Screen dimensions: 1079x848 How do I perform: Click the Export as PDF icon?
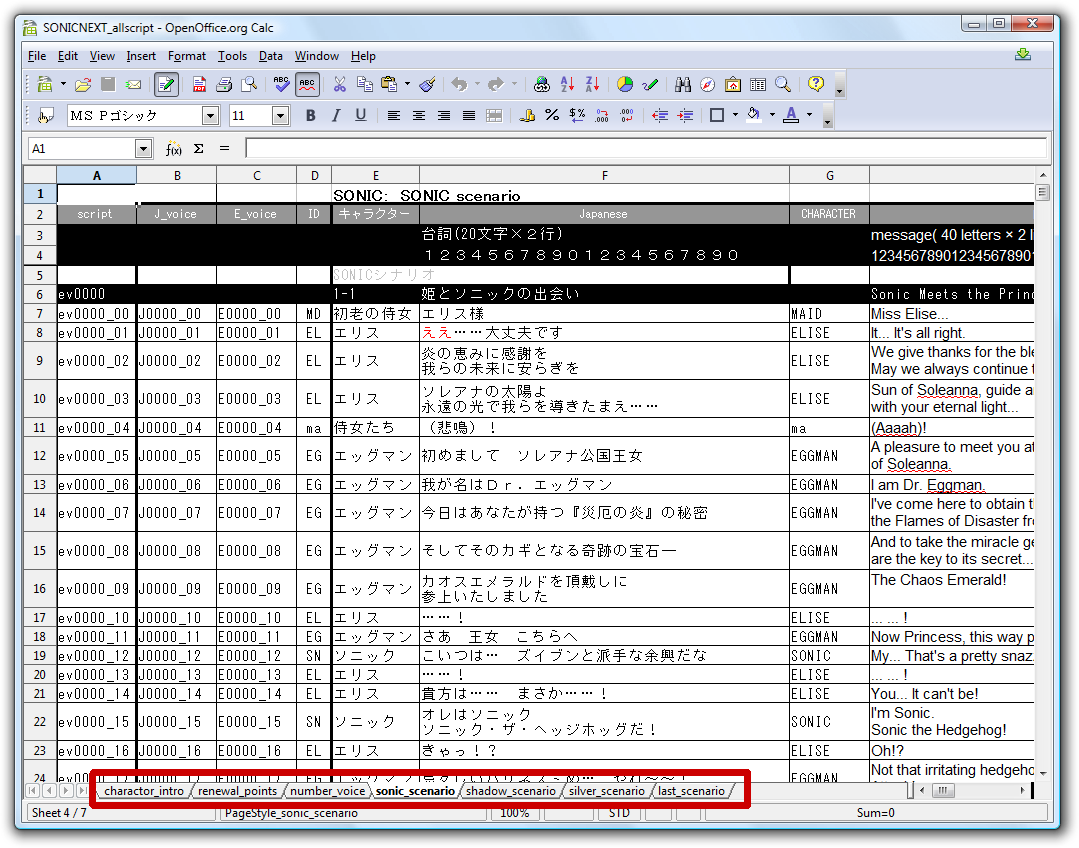(x=200, y=85)
